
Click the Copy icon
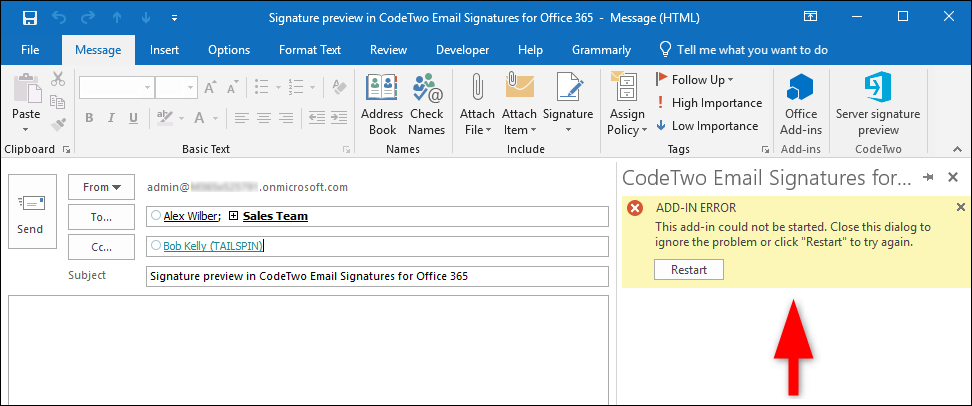coord(58,102)
